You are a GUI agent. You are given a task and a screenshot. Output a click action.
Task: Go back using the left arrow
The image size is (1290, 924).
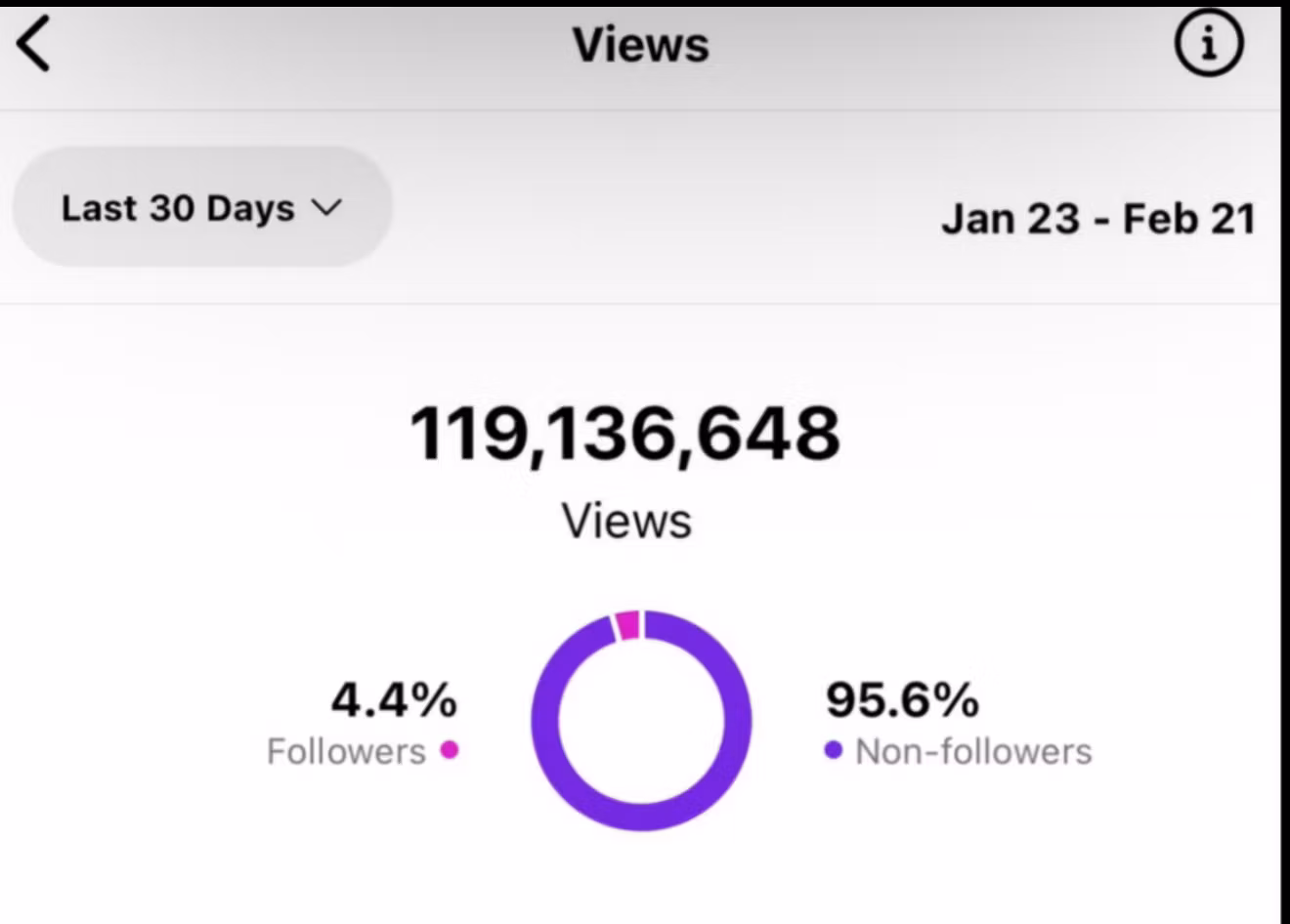point(34,45)
